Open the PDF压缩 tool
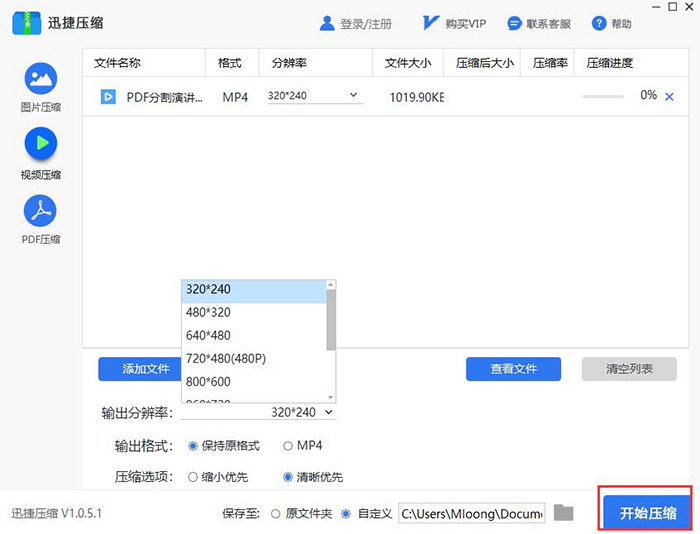700x534 pixels. click(41, 219)
